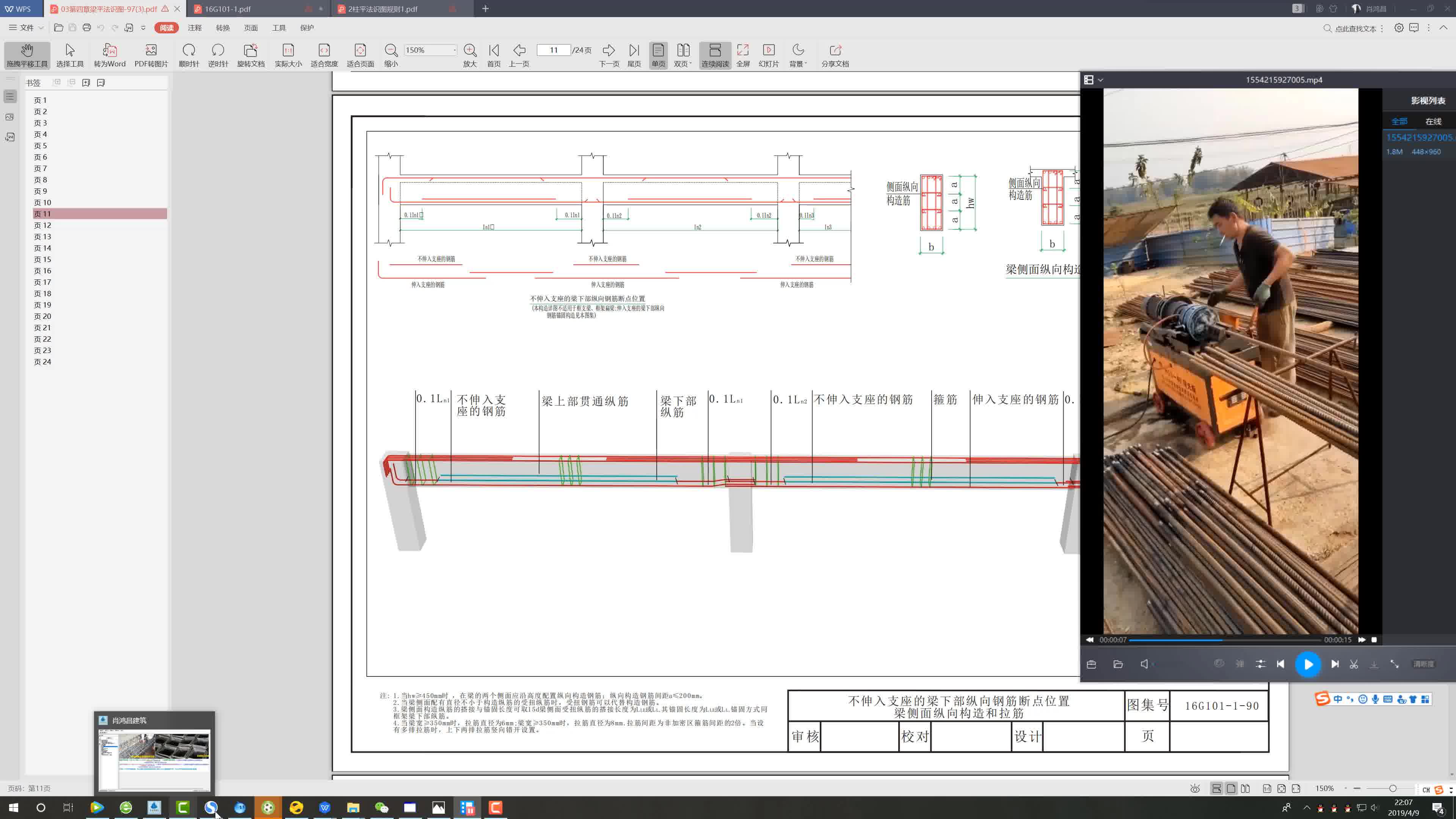Open the Share Document (分享文档) icon
The image size is (1456, 819).
[835, 50]
